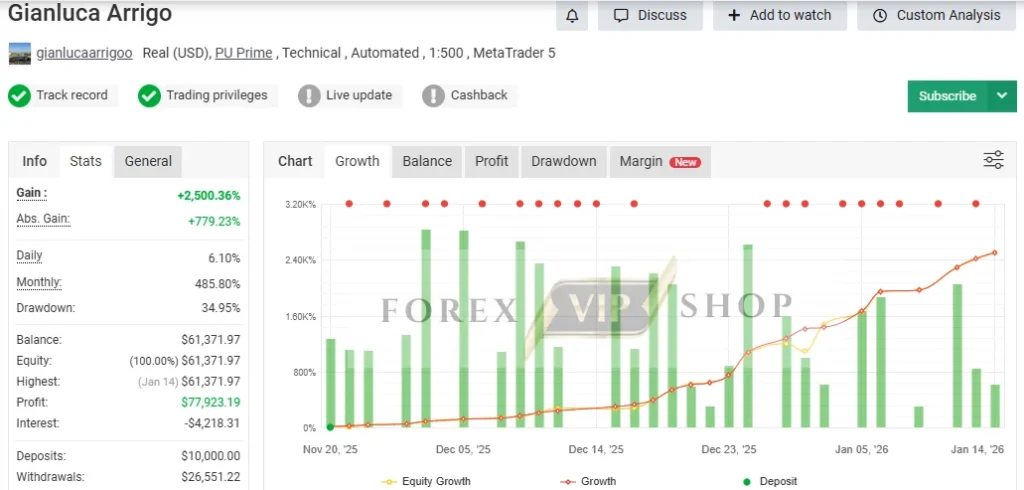The image size is (1024, 490).
Task: Click the Daily label
Action: 29,255
